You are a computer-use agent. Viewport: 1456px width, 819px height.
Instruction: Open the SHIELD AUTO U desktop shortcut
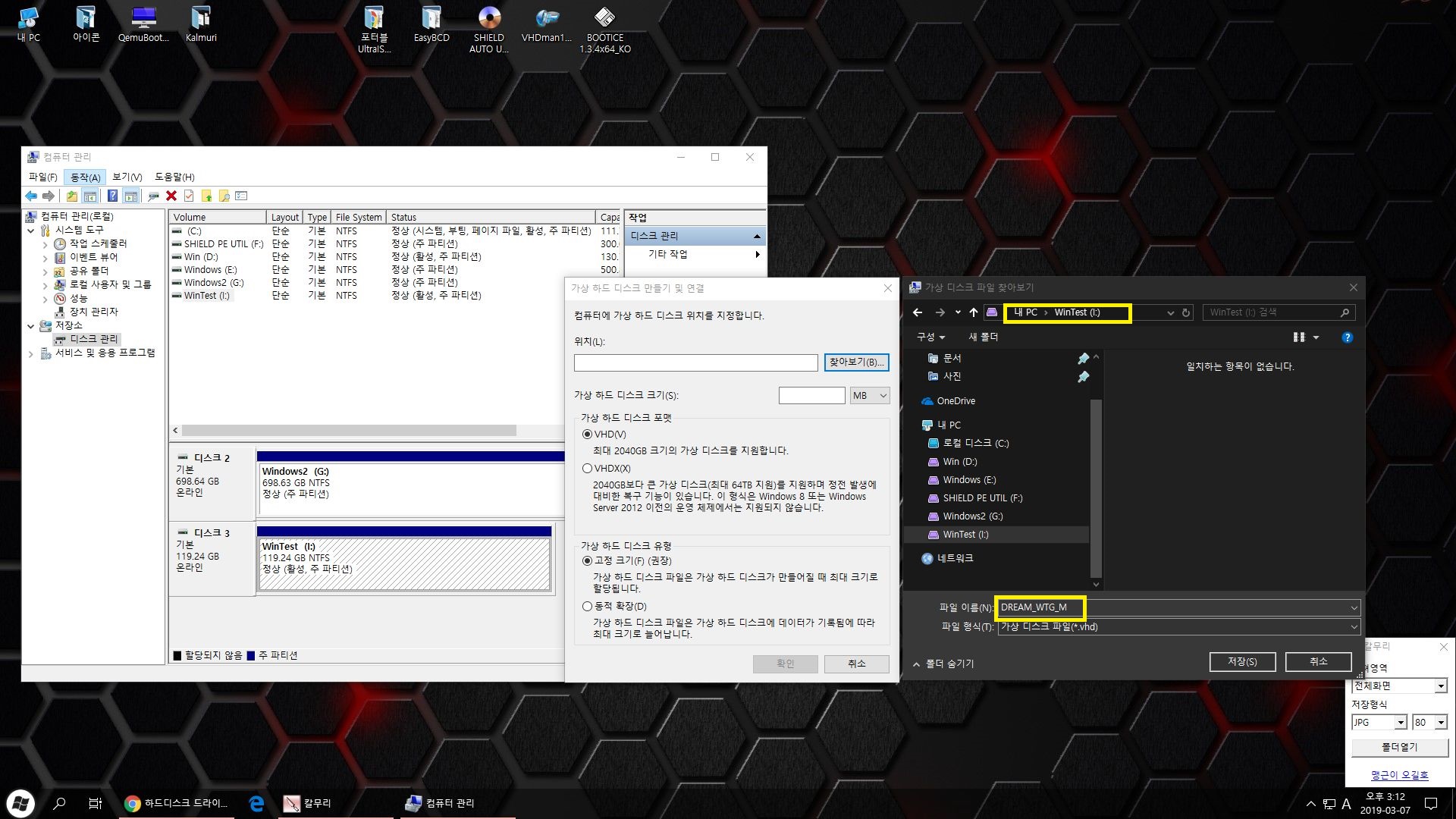pyautogui.click(x=488, y=30)
